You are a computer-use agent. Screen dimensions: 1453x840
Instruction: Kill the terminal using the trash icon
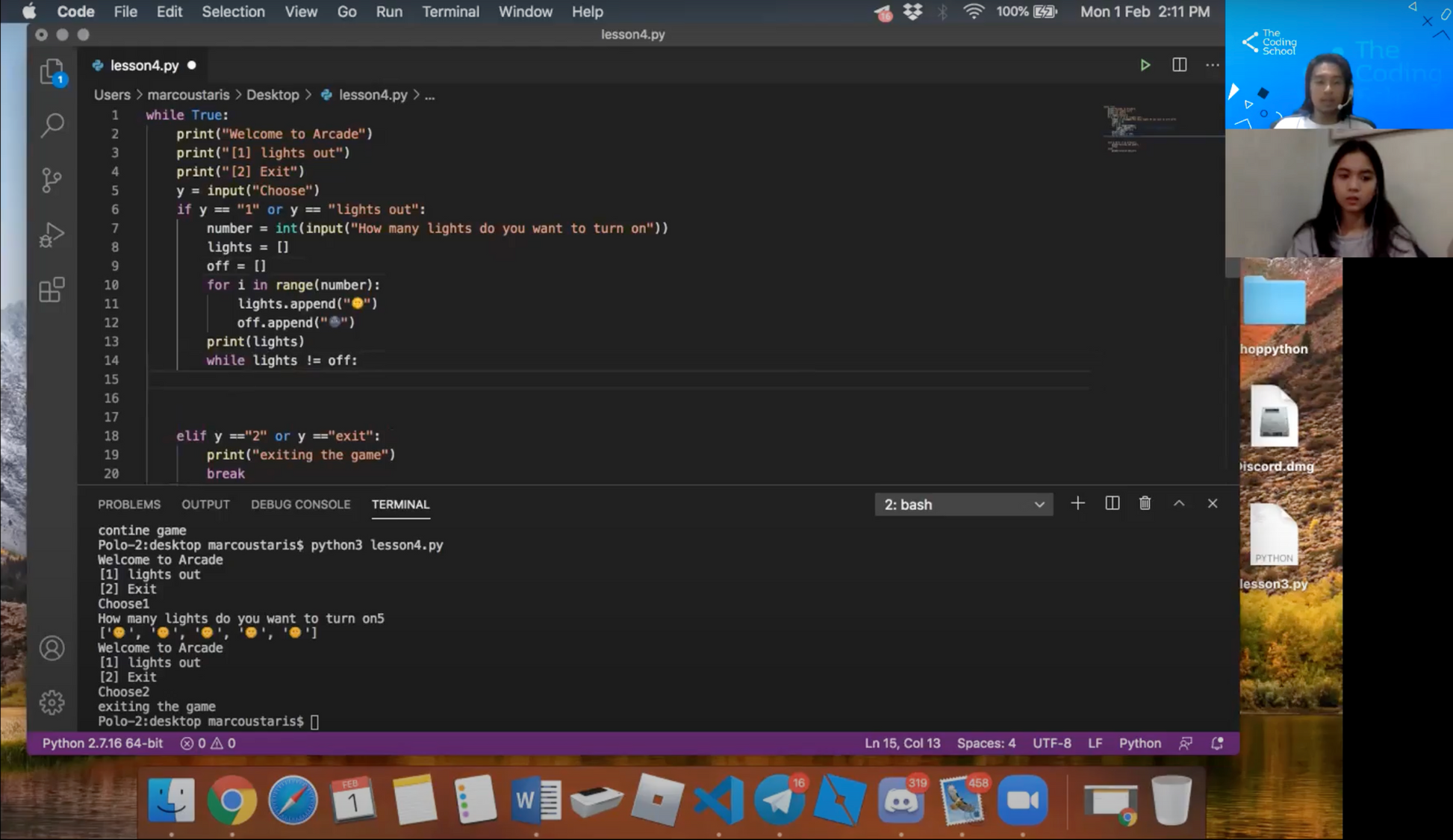tap(1145, 503)
